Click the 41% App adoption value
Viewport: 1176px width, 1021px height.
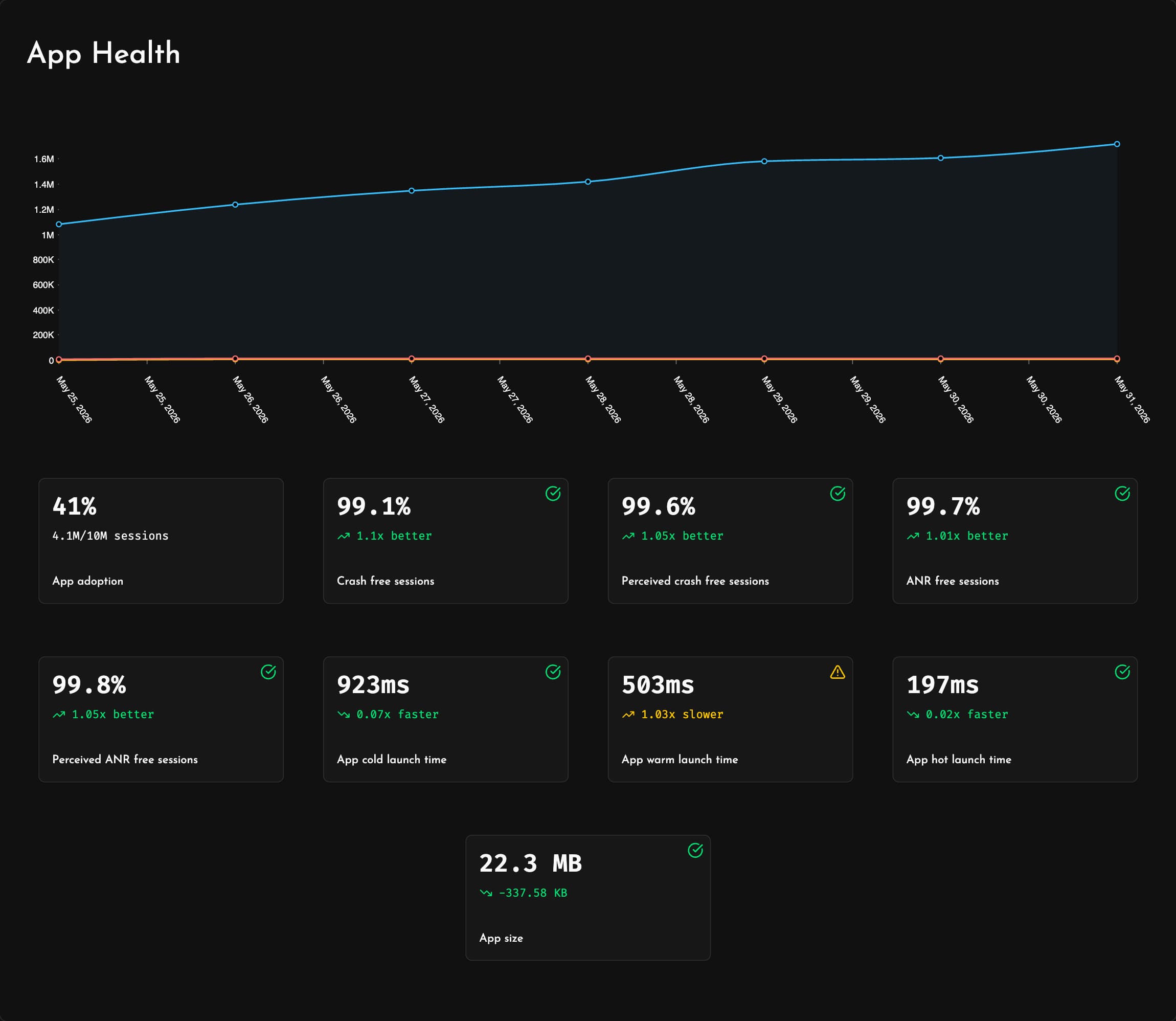[75, 506]
